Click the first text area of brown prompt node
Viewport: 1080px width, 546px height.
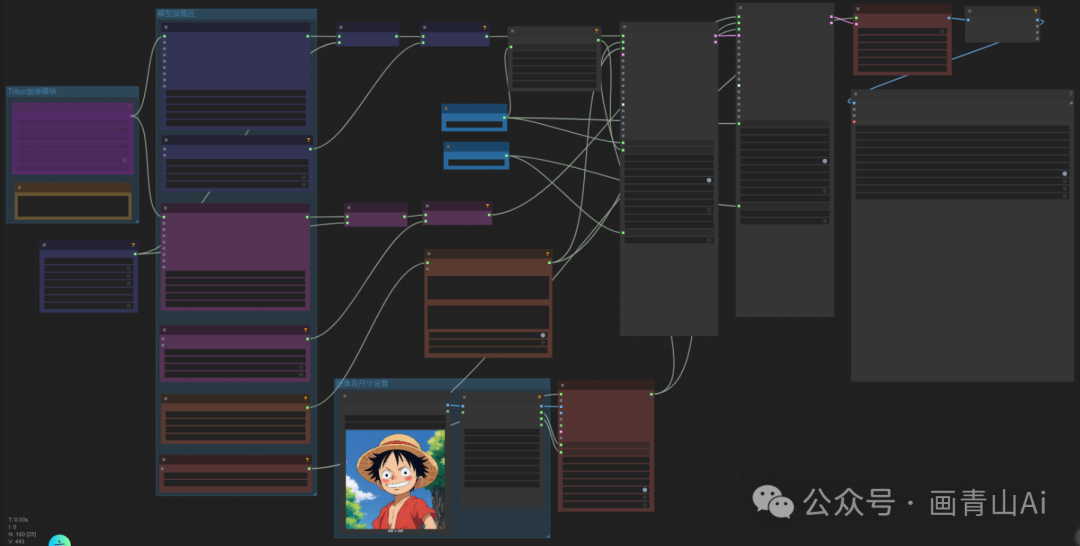click(488, 288)
